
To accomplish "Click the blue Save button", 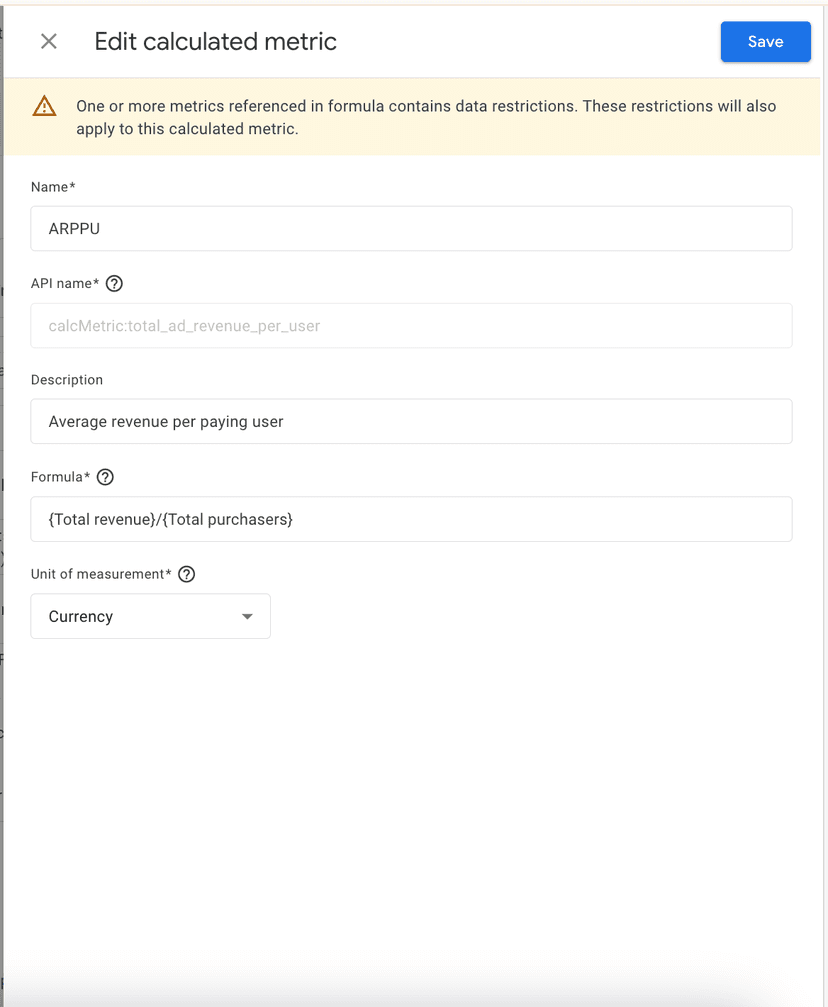I will tap(765, 42).
